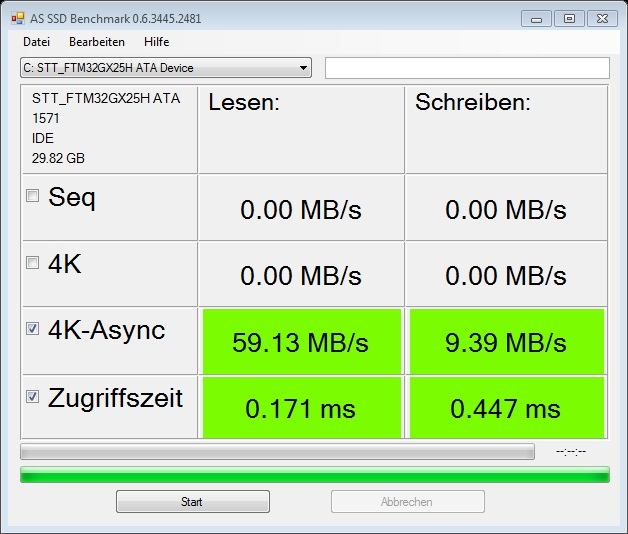628x534 pixels.
Task: Select the 0.447 ms write access time
Action: (x=507, y=408)
